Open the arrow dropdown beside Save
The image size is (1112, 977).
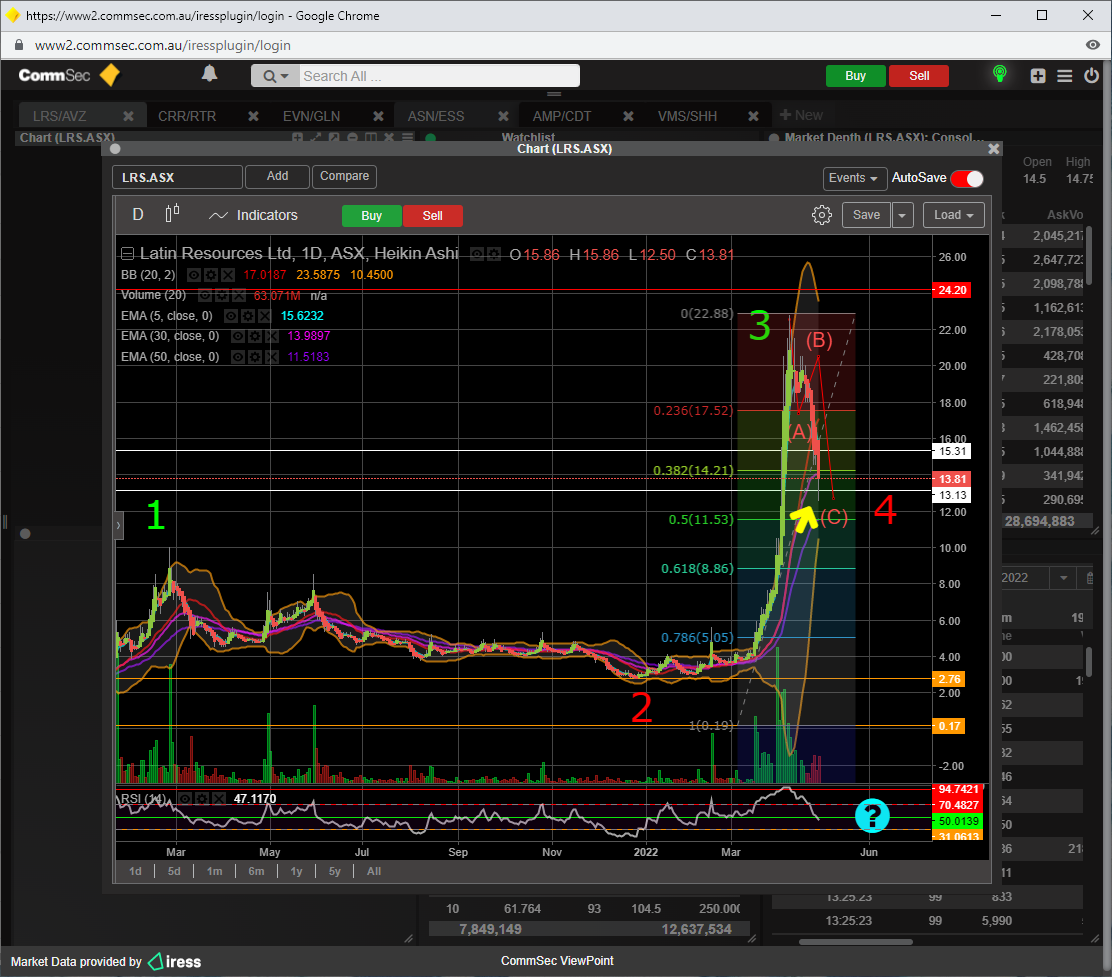(x=902, y=215)
